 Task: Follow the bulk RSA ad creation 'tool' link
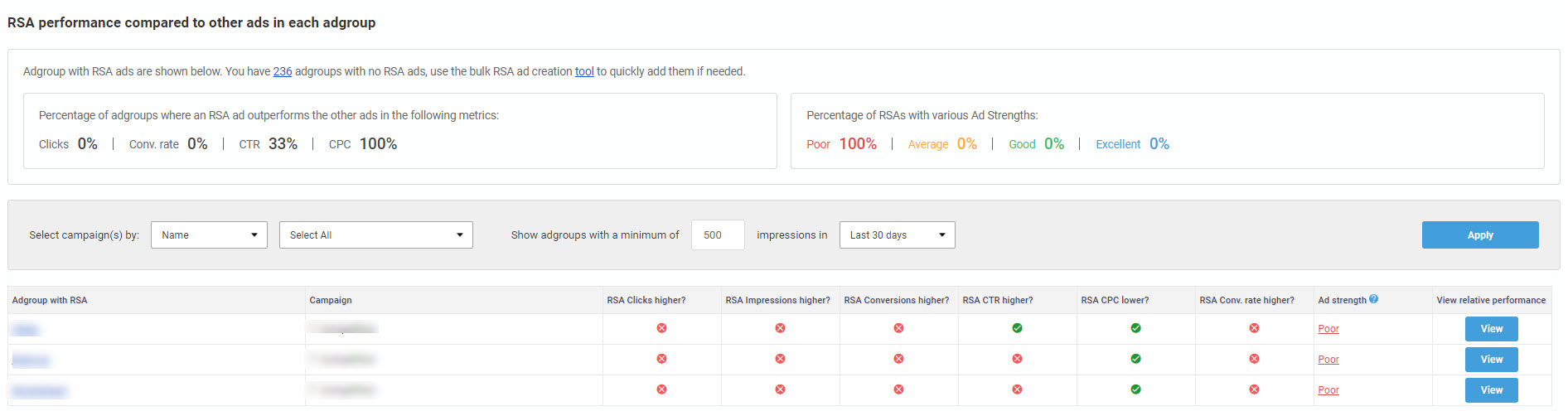coord(584,72)
